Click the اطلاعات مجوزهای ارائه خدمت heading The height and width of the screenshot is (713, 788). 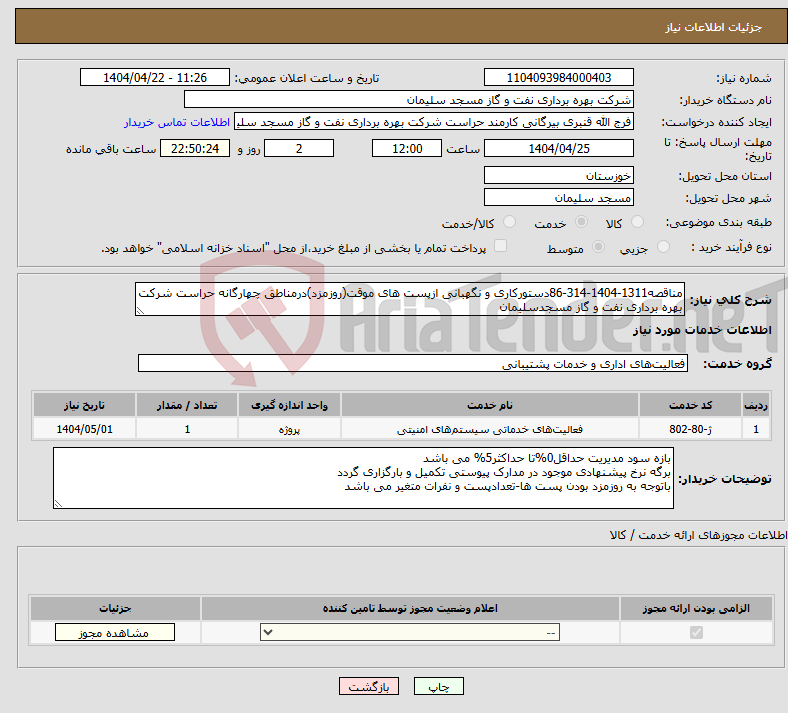click(x=698, y=535)
